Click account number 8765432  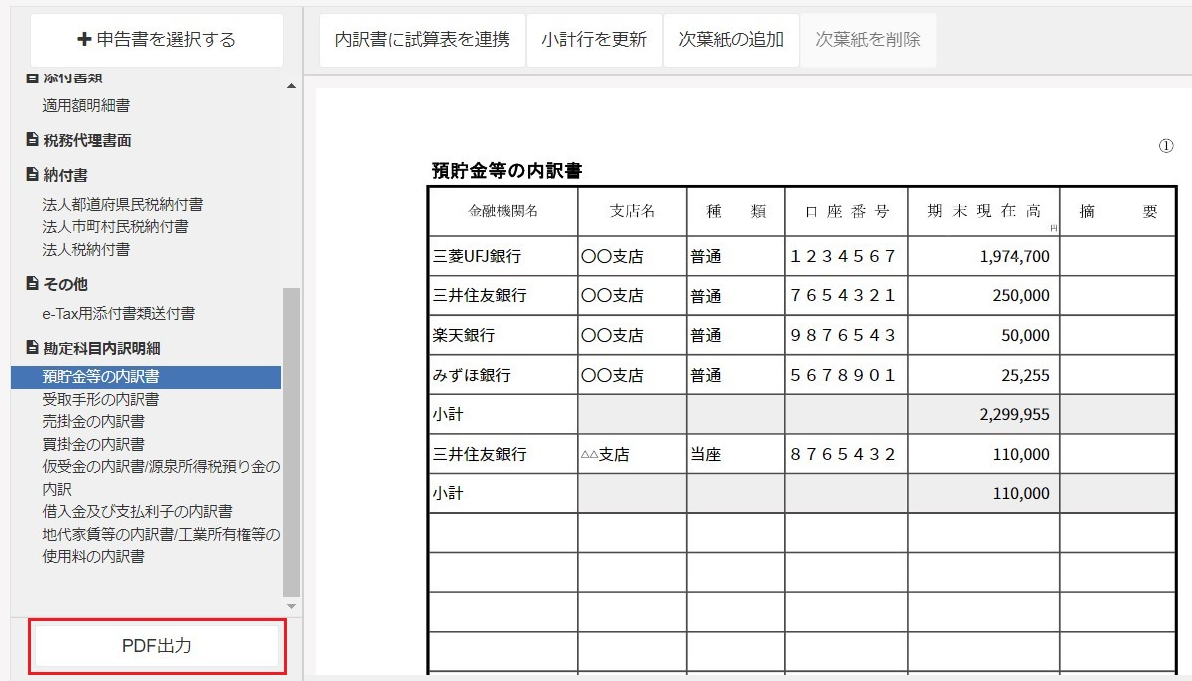tap(846, 454)
